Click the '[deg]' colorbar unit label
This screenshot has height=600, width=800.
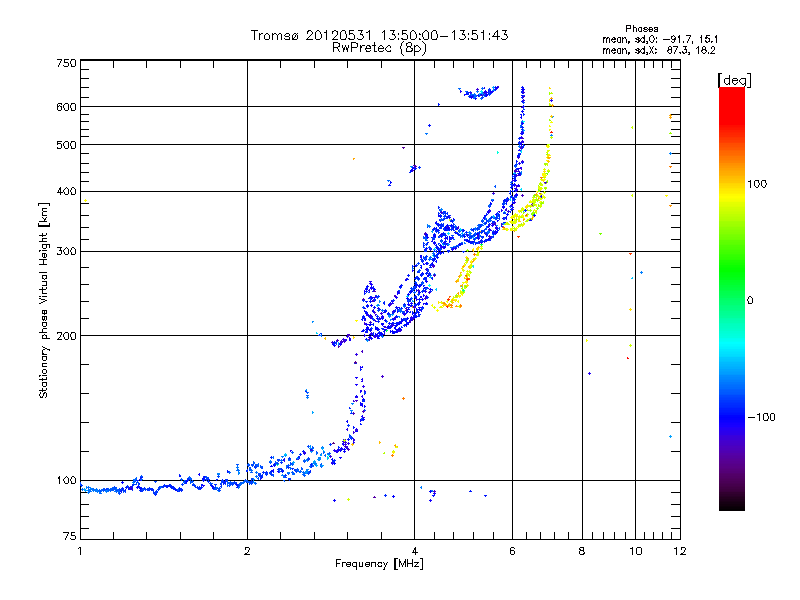click(734, 80)
